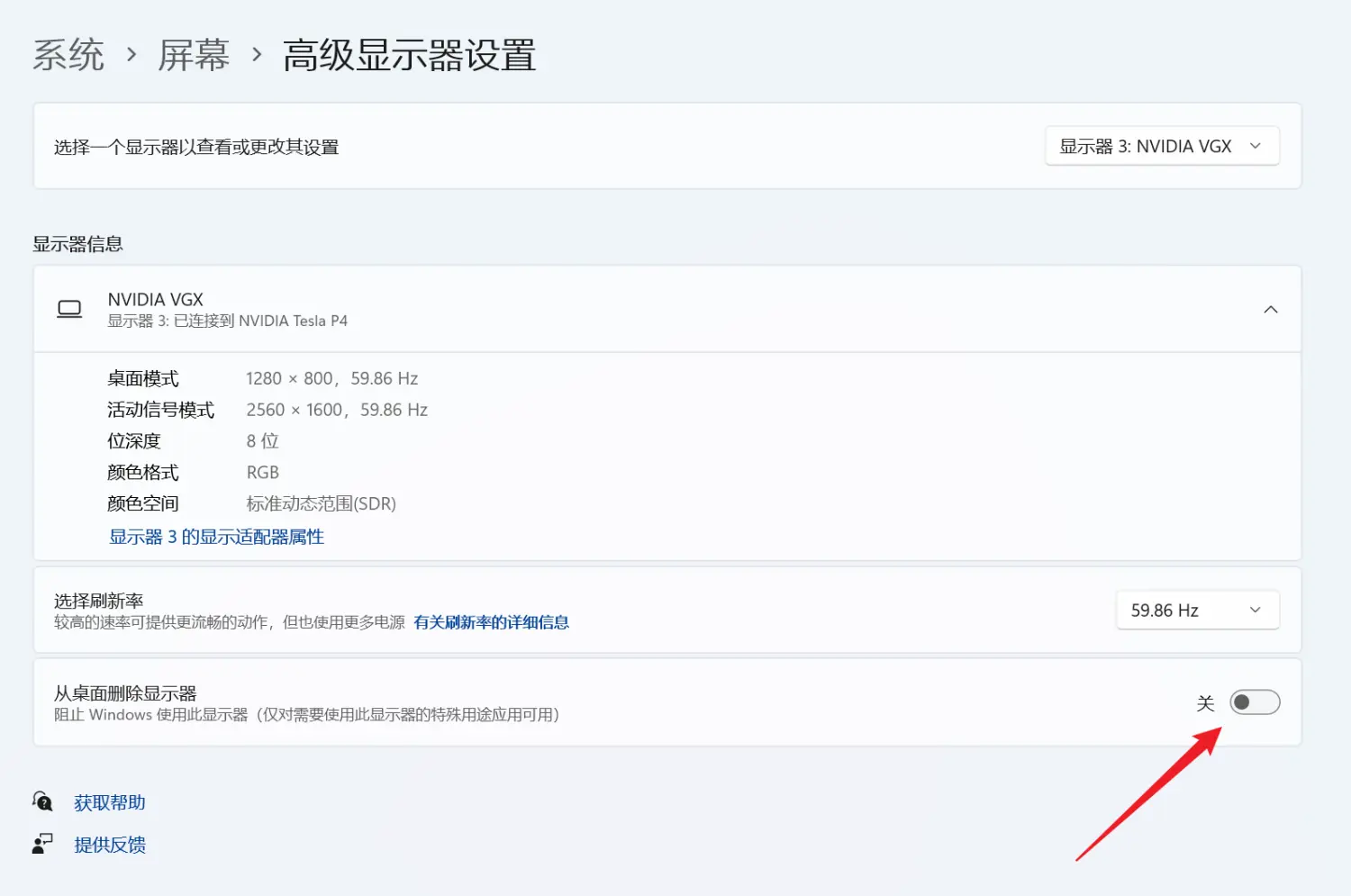This screenshot has width=1351, height=896.
Task: Collapse the NVIDIA VGX info section chevron
Action: click(x=1270, y=310)
